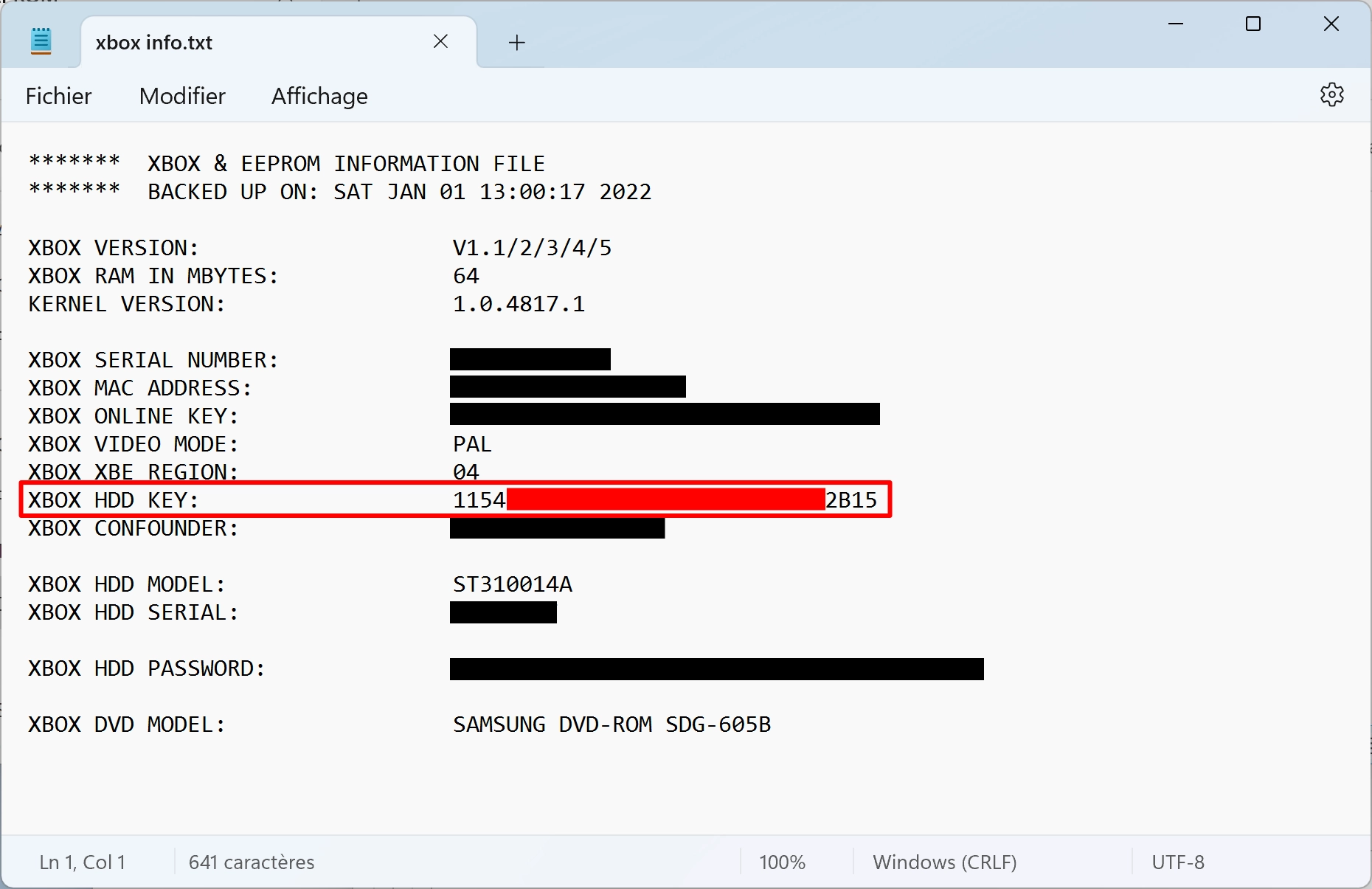Click the 04 region value

point(466,472)
